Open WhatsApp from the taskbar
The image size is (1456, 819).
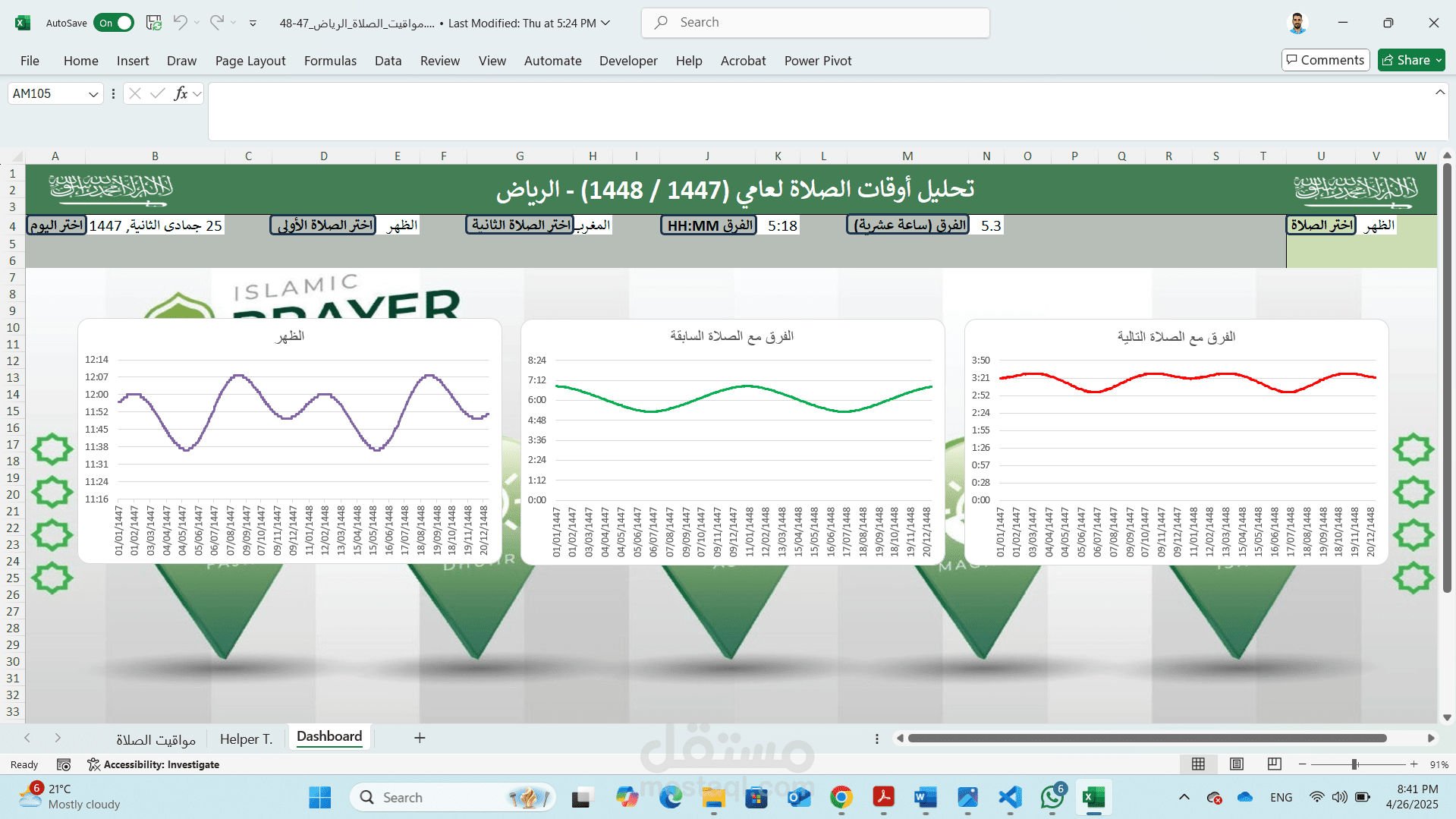pyautogui.click(x=1051, y=798)
